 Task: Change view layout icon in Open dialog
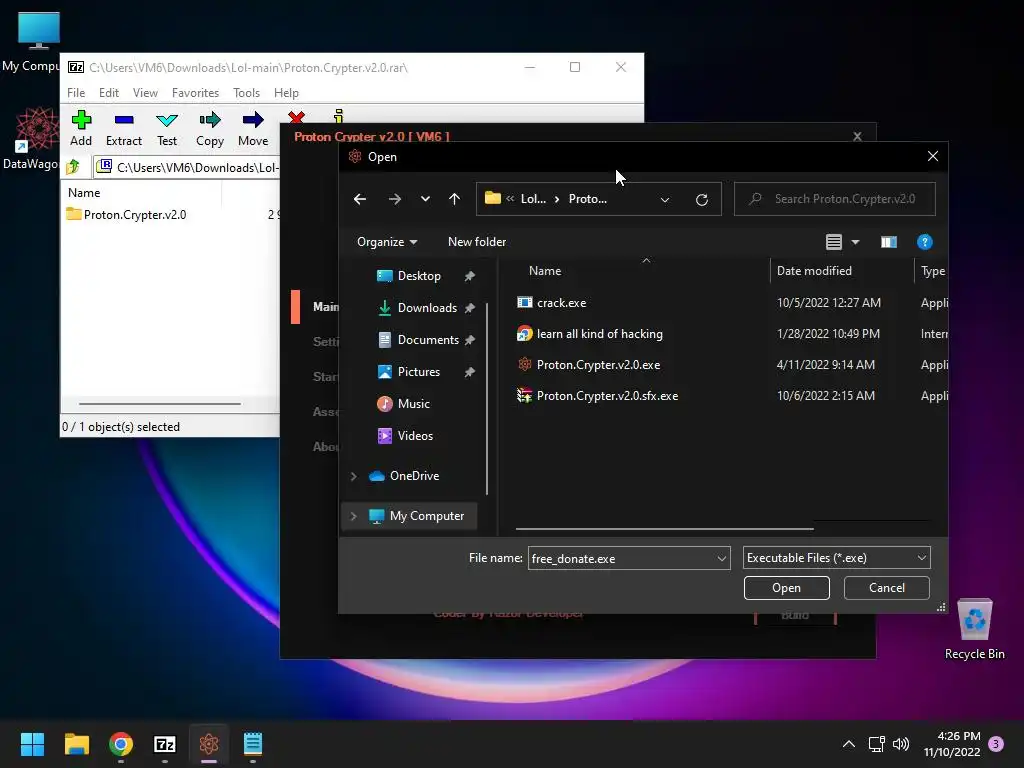834,242
